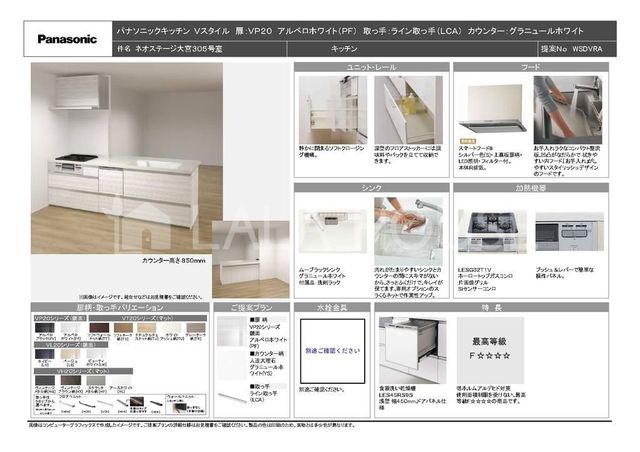The image size is (640, 452).
Task: Open the proposal plan line handle image
Action: point(231,397)
